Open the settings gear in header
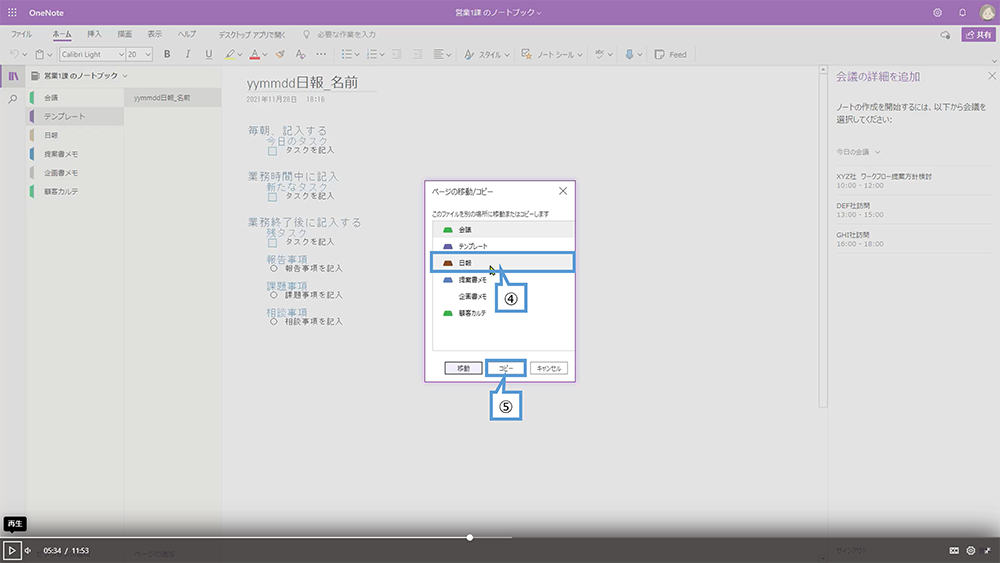The image size is (1000, 563). (x=938, y=12)
